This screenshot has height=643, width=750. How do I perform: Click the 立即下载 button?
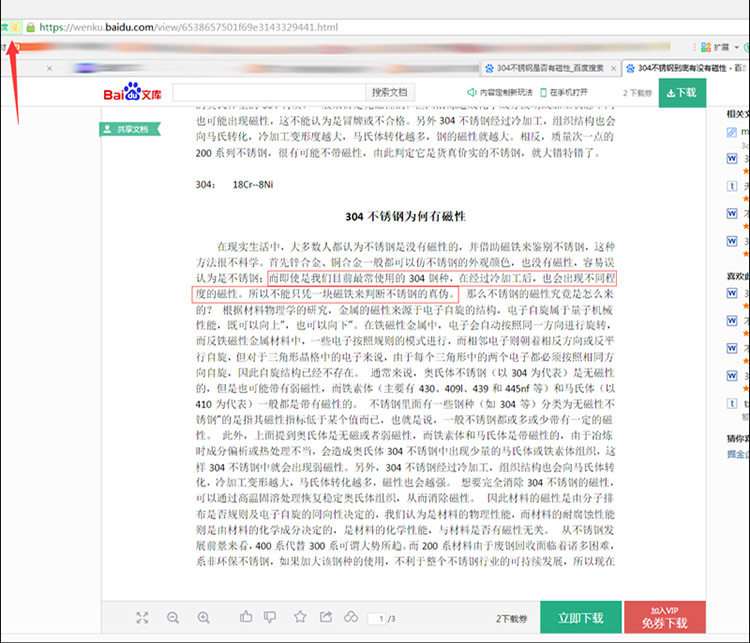(581, 618)
